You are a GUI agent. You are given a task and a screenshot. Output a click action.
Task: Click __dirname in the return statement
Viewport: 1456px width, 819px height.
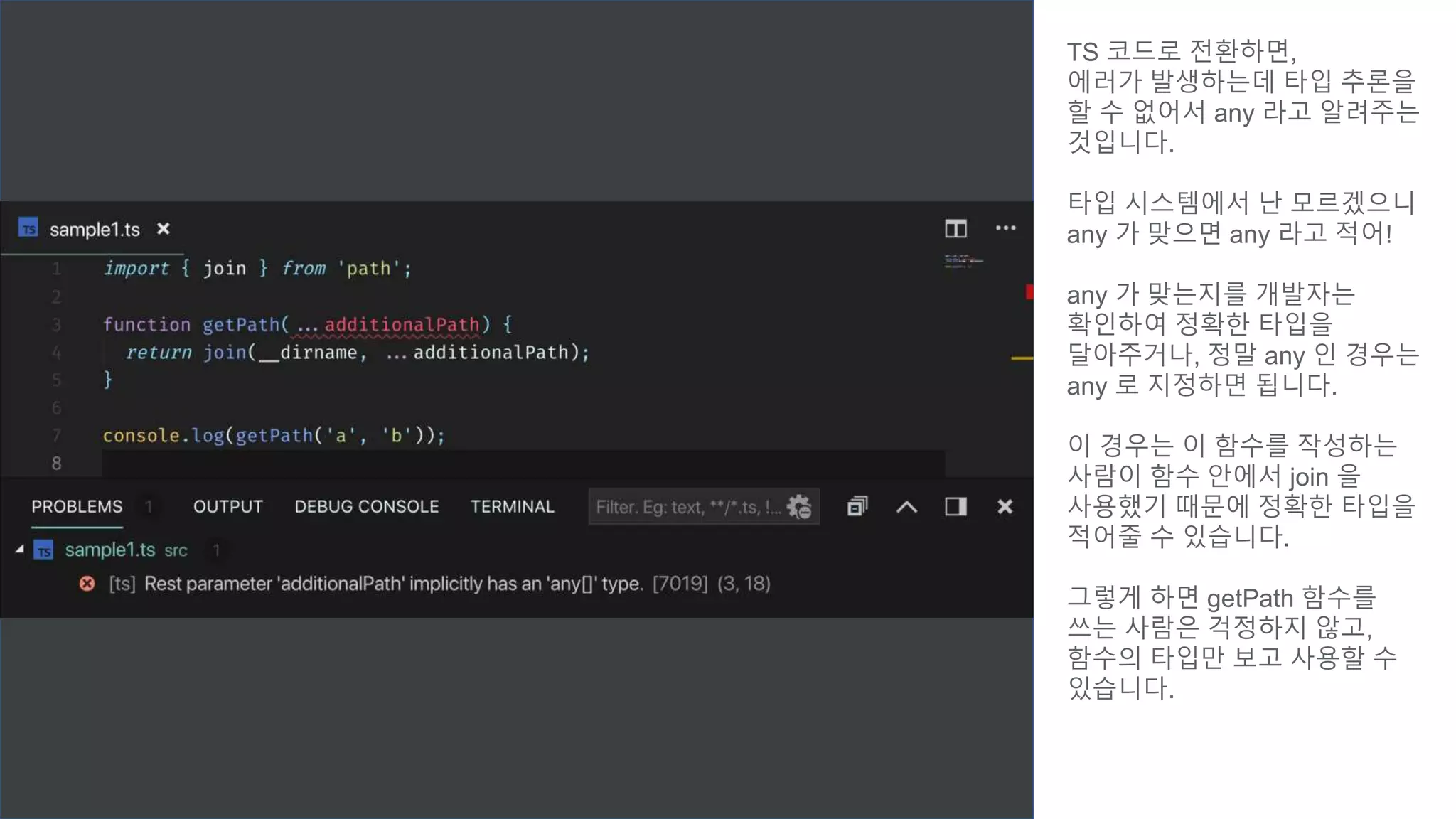point(307,353)
